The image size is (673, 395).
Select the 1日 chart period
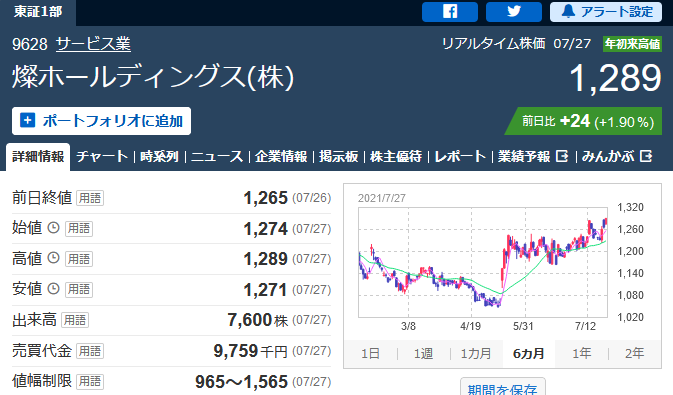click(x=370, y=353)
